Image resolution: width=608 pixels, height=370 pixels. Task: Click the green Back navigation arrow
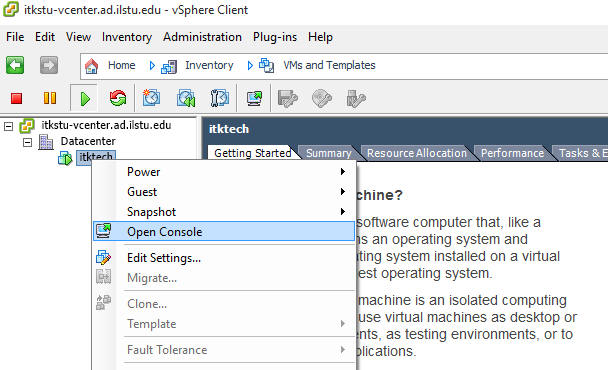(15, 65)
